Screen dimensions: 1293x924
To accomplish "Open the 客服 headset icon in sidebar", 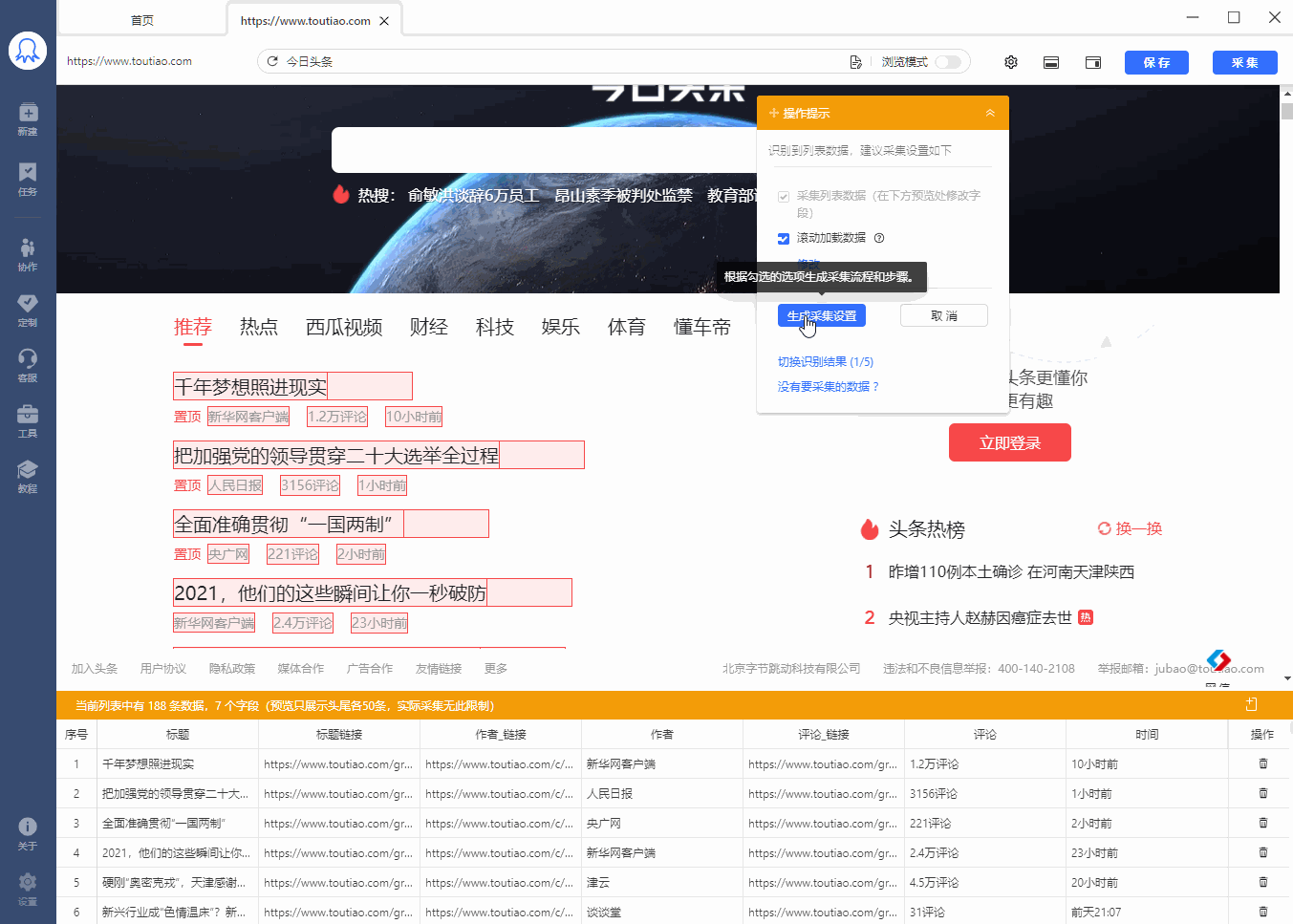I will (x=28, y=365).
